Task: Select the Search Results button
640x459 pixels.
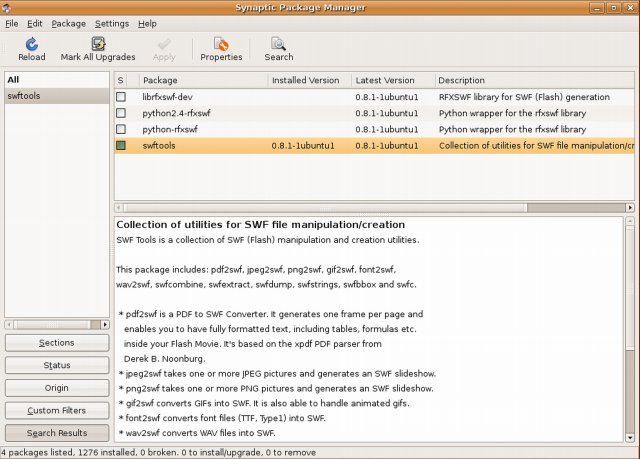Action: (57, 433)
